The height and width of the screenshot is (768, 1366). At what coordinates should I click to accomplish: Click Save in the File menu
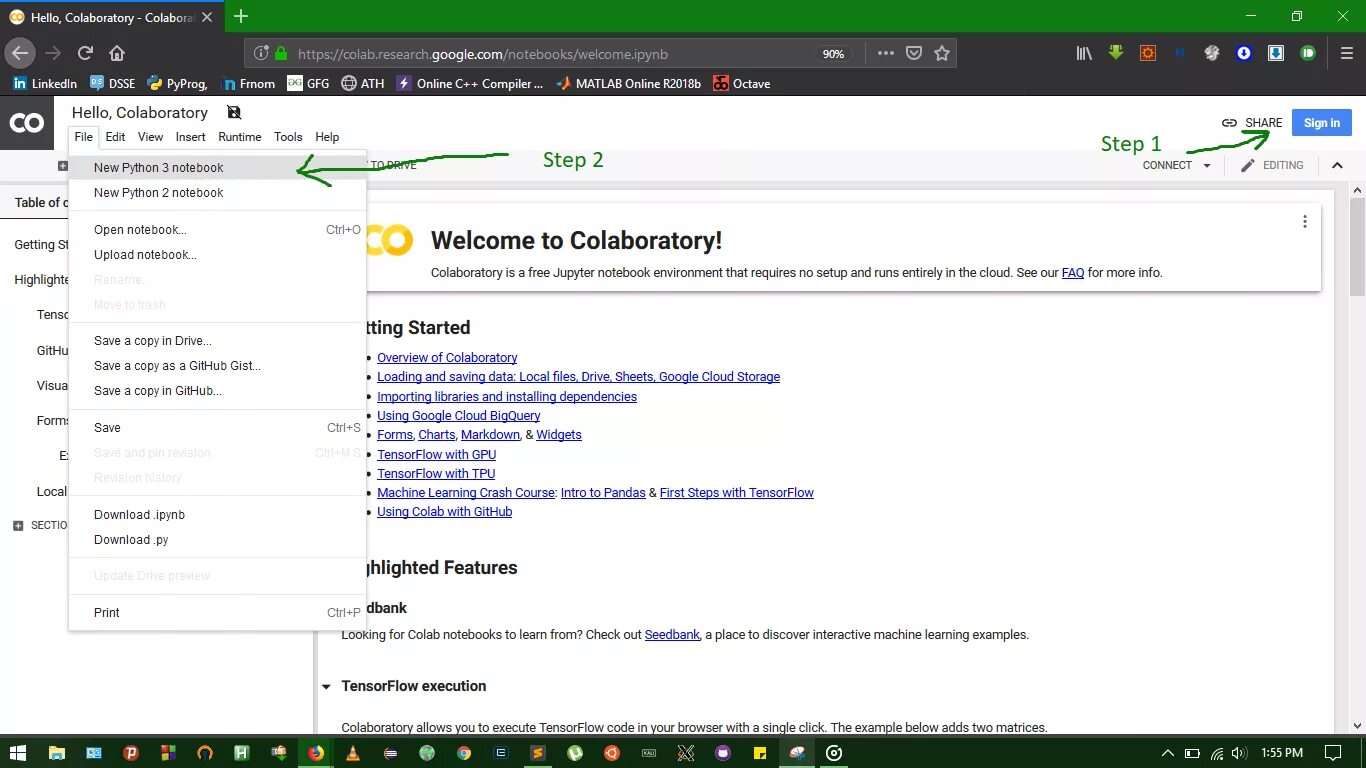point(218,428)
